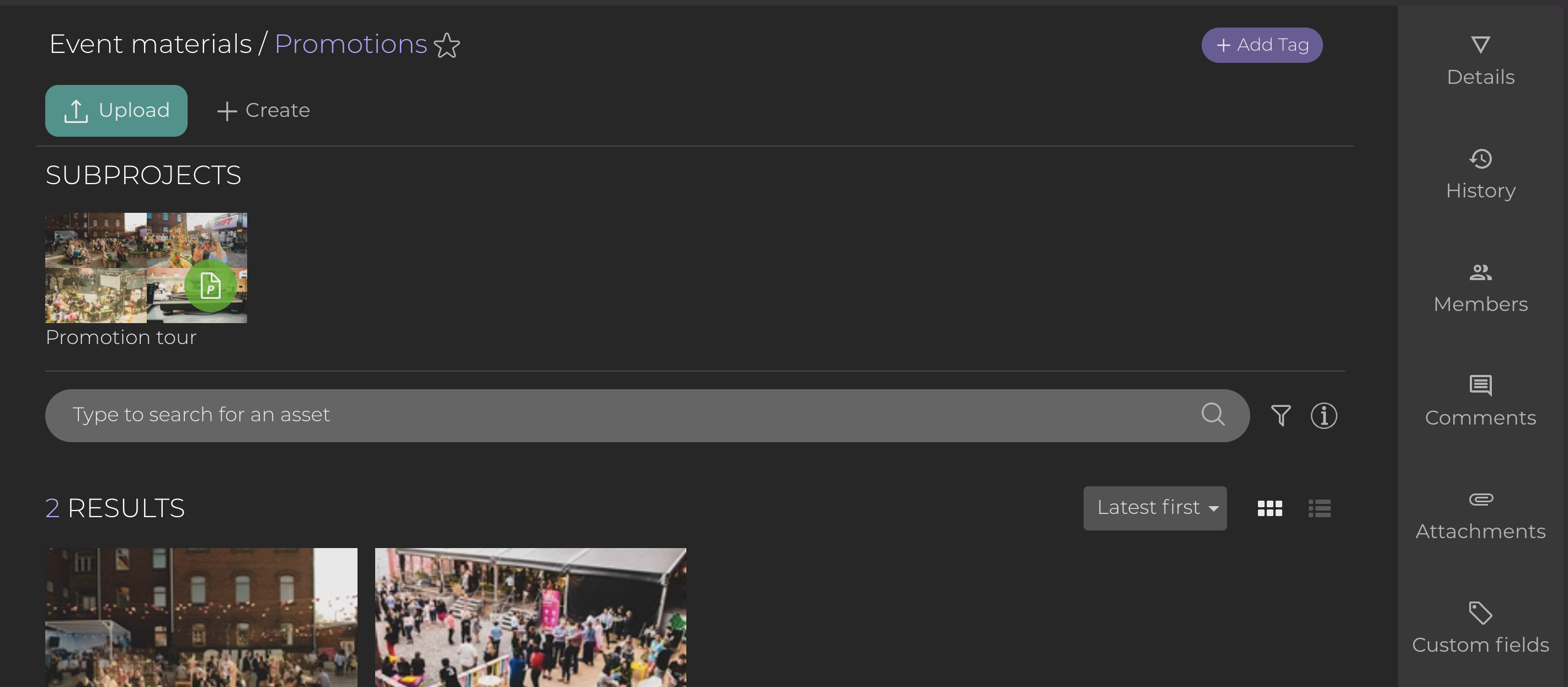Expand the Latest first sort dropdown
The height and width of the screenshot is (687, 1568).
click(1155, 508)
